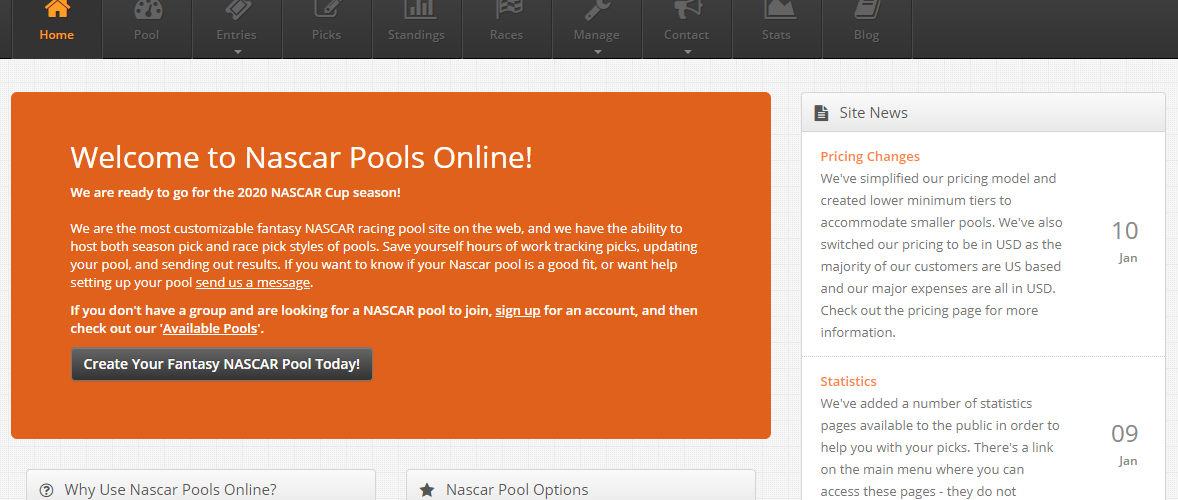Open the Statistics news article
This screenshot has height=500, width=1178.
[x=848, y=381]
